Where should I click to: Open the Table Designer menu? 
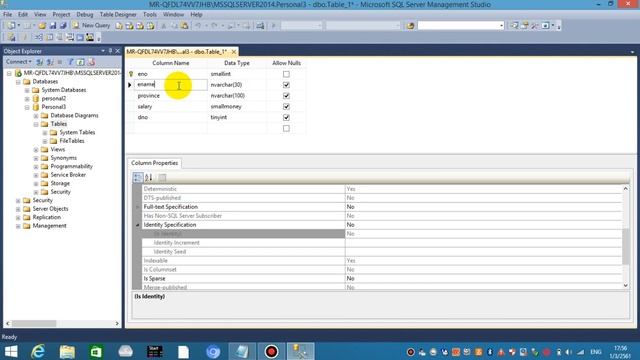[118, 14]
